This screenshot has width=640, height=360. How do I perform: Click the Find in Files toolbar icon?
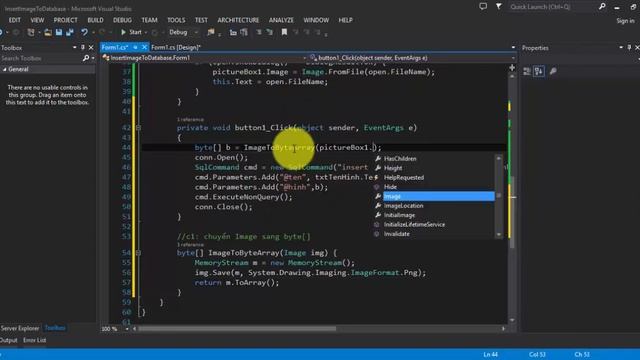(x=211, y=32)
